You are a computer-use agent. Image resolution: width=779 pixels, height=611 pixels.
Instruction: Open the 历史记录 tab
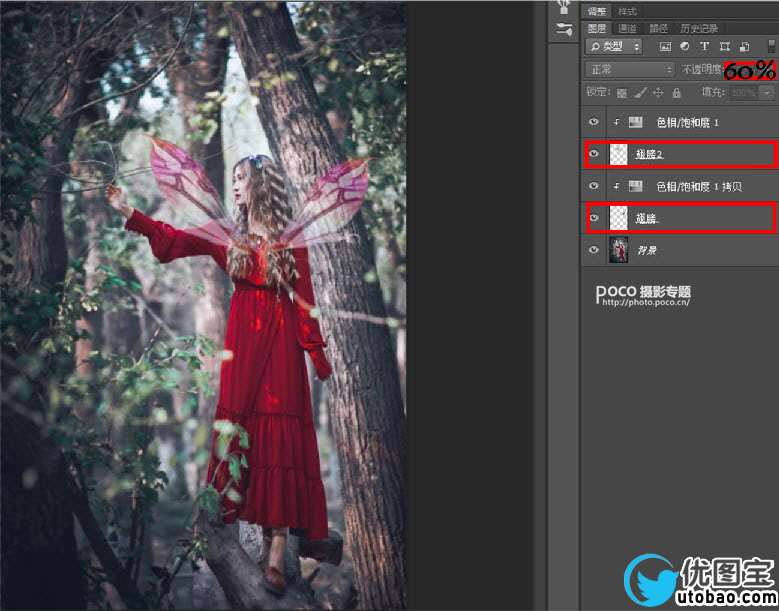click(699, 28)
